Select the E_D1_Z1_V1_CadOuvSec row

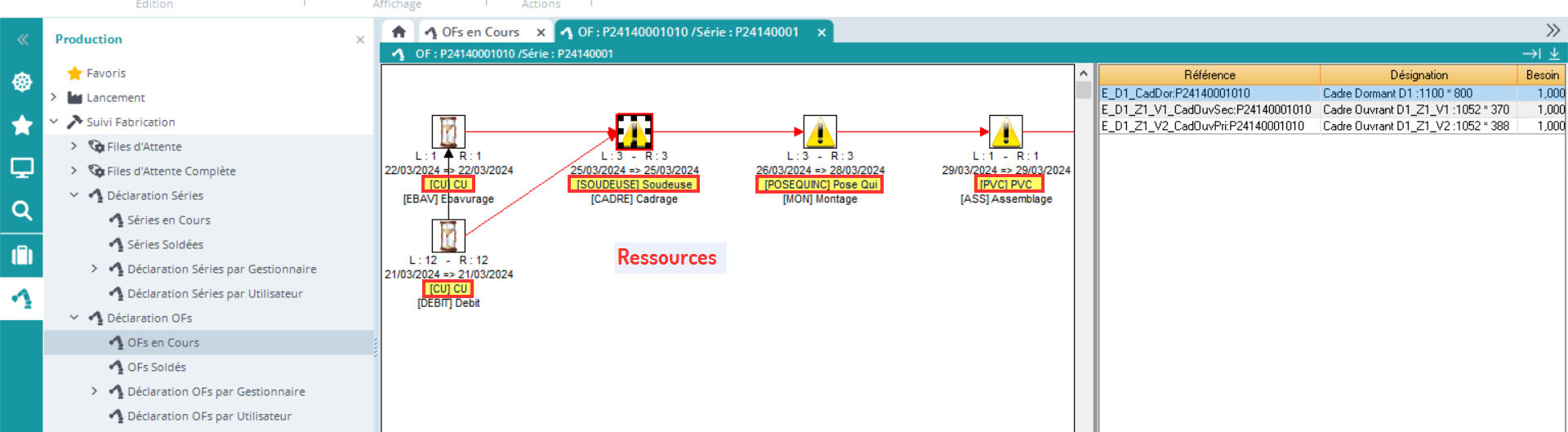1205,109
